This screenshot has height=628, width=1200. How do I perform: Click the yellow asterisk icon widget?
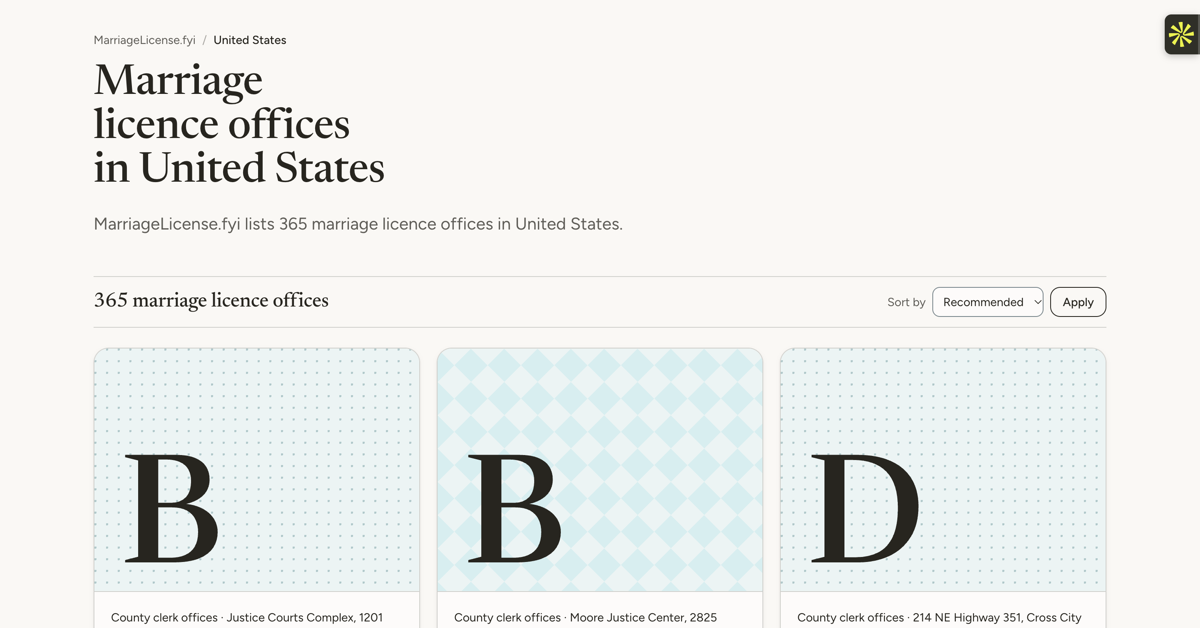(1181, 35)
